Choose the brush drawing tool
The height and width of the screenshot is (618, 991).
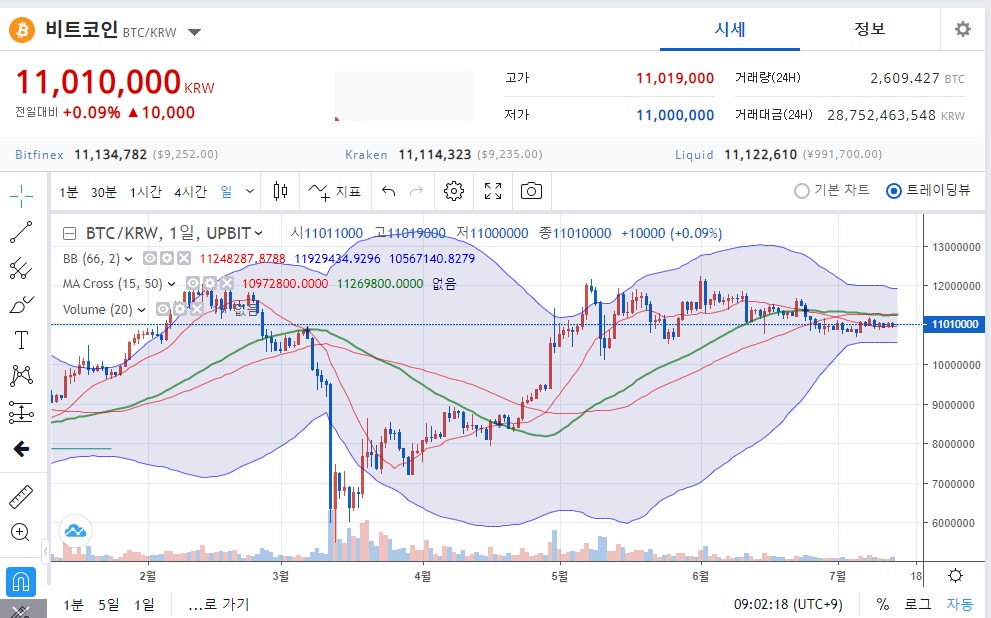coord(21,305)
